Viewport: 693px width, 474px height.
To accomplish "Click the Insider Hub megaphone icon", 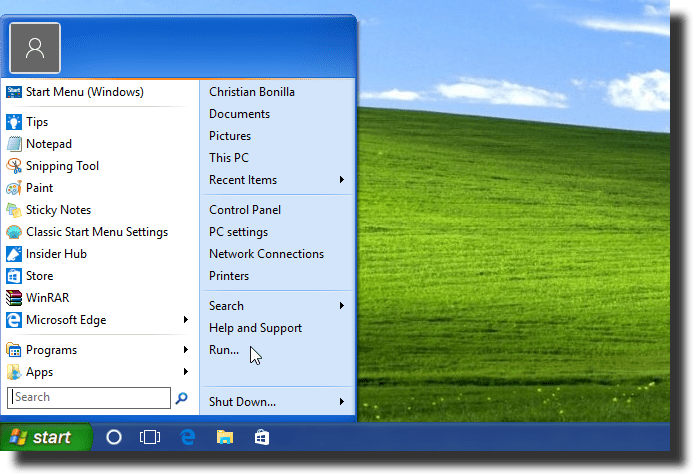I will (14, 254).
